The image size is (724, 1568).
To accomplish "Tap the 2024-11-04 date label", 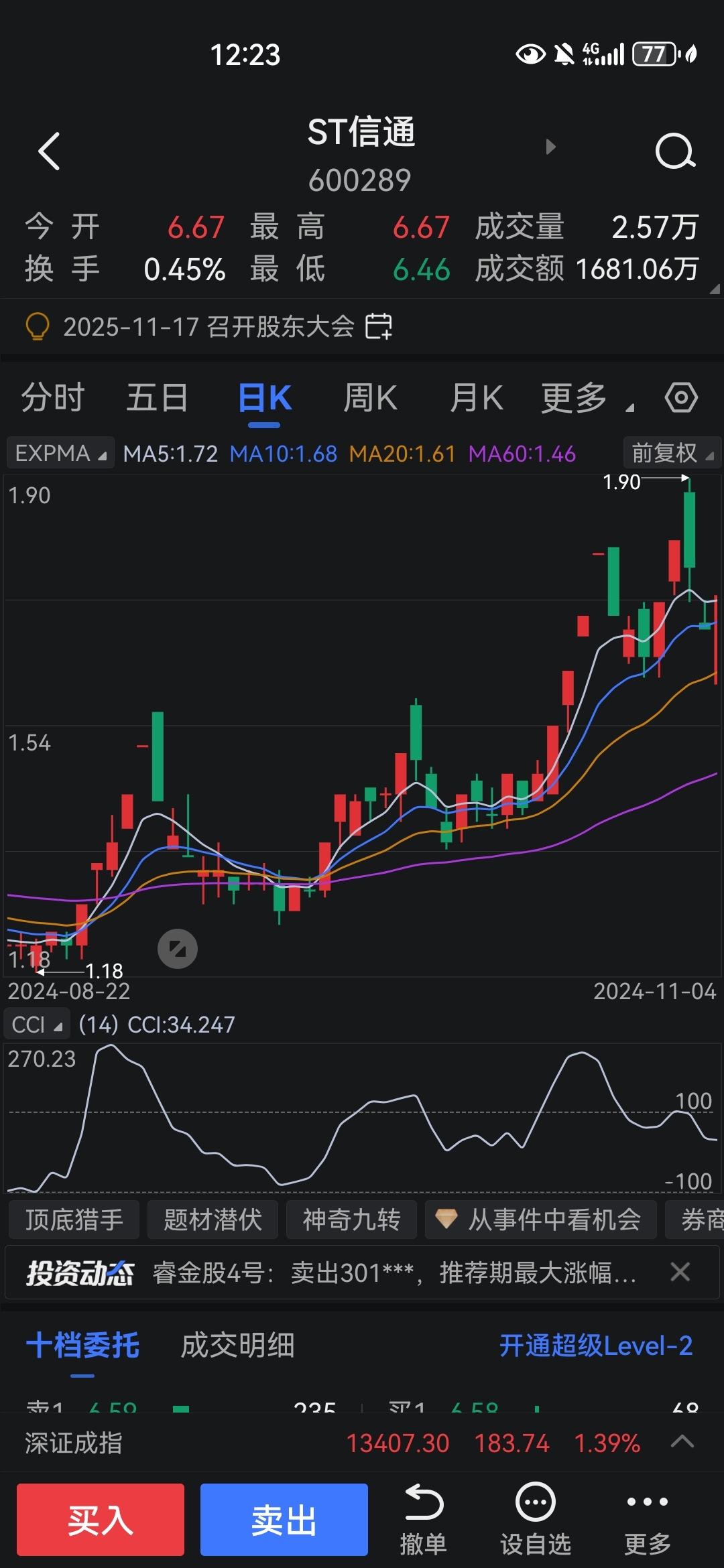I will (x=655, y=991).
